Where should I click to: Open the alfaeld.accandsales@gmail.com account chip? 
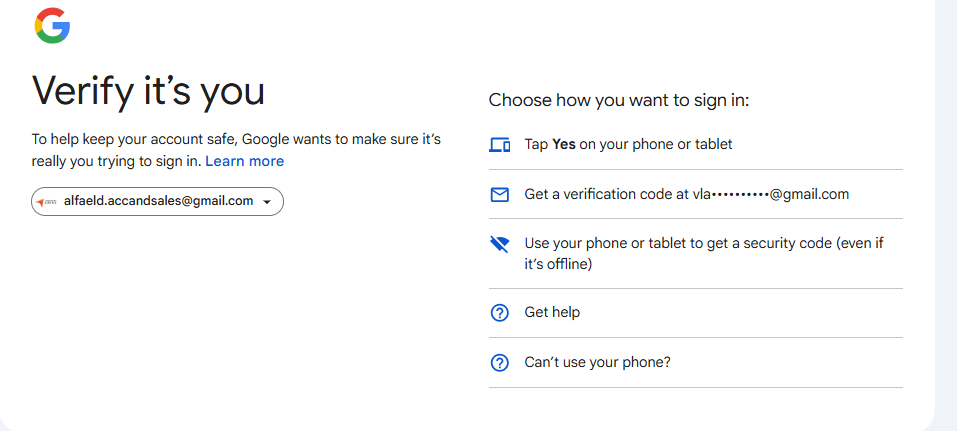click(x=157, y=201)
